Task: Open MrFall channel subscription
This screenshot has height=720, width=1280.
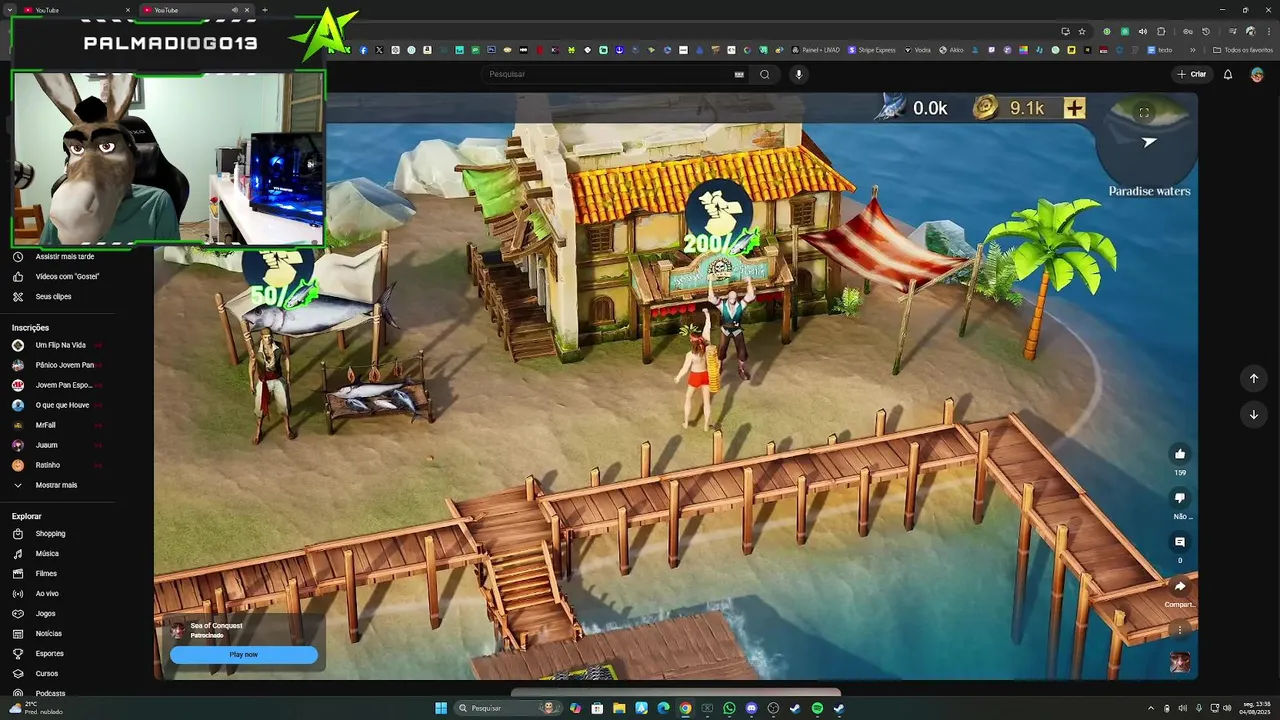Action: click(46, 425)
